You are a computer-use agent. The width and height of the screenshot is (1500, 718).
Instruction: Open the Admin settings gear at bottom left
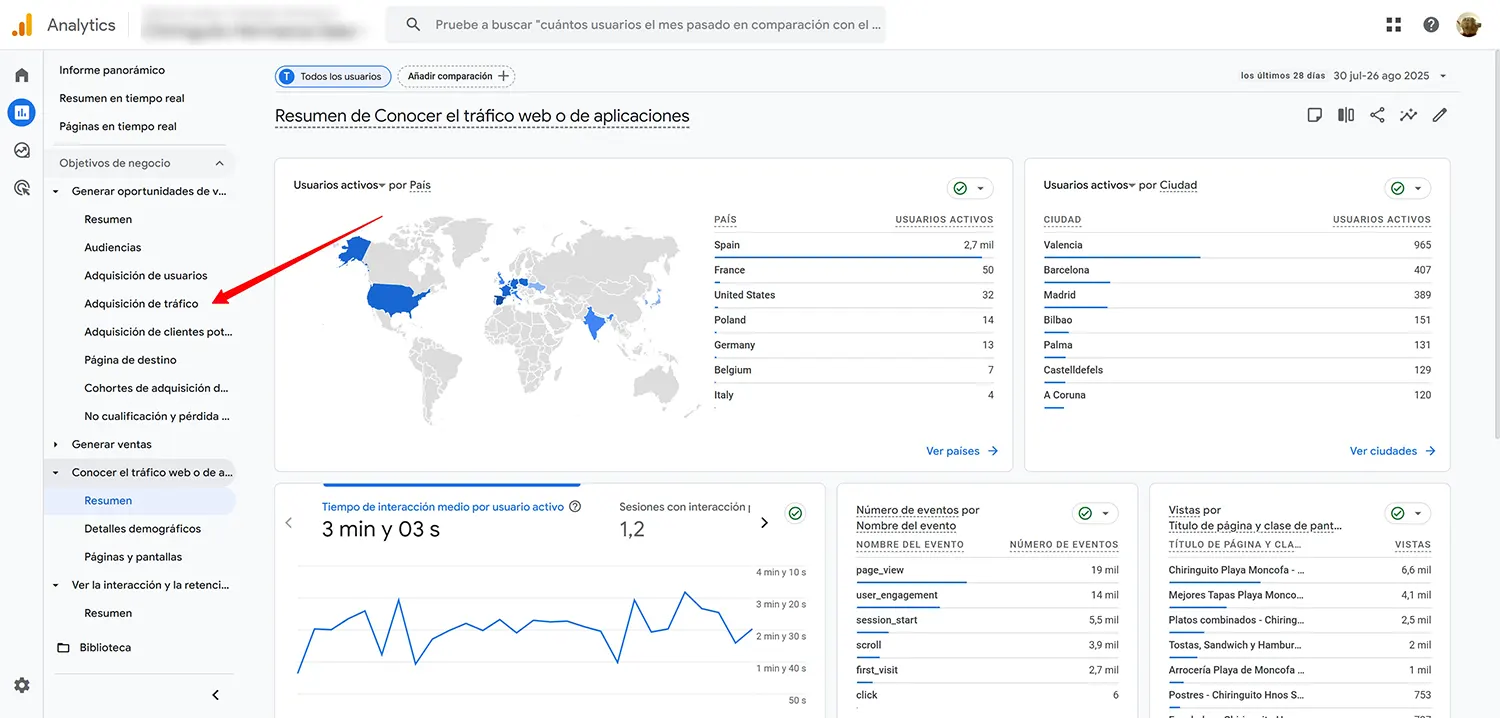[x=22, y=685]
